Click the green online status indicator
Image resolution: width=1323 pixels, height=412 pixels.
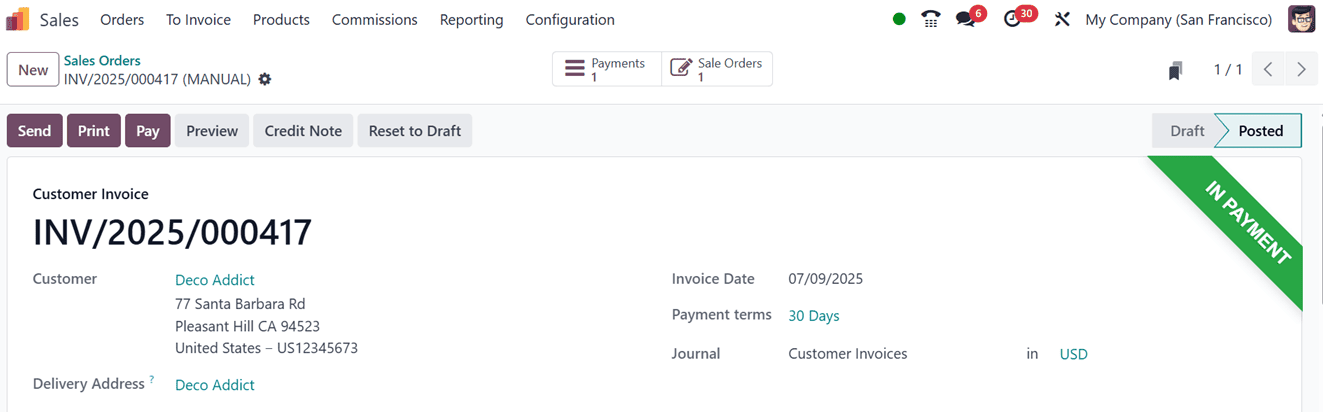point(899,19)
